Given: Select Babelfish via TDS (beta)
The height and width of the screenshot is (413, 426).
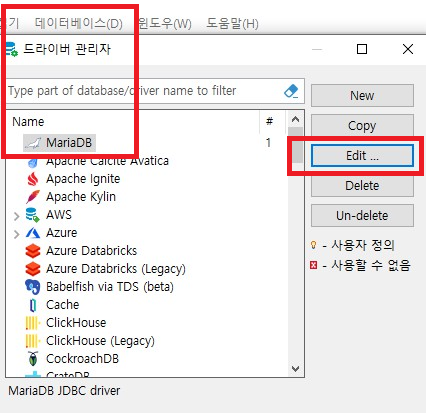Looking at the screenshot, I should [x=110, y=287].
